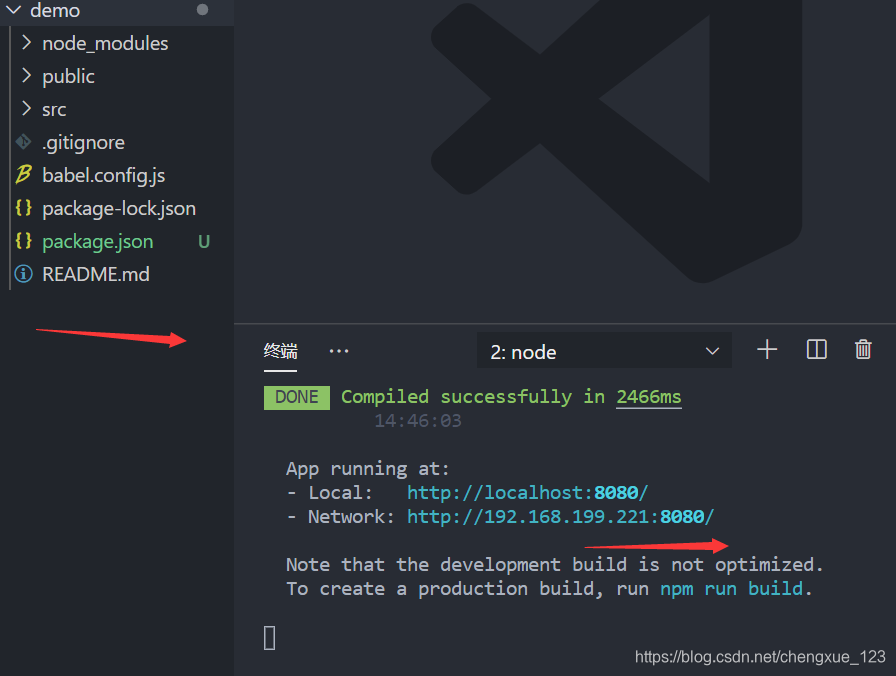The image size is (896, 676).
Task: Expand the node_modules folder chevron
Action: point(26,43)
